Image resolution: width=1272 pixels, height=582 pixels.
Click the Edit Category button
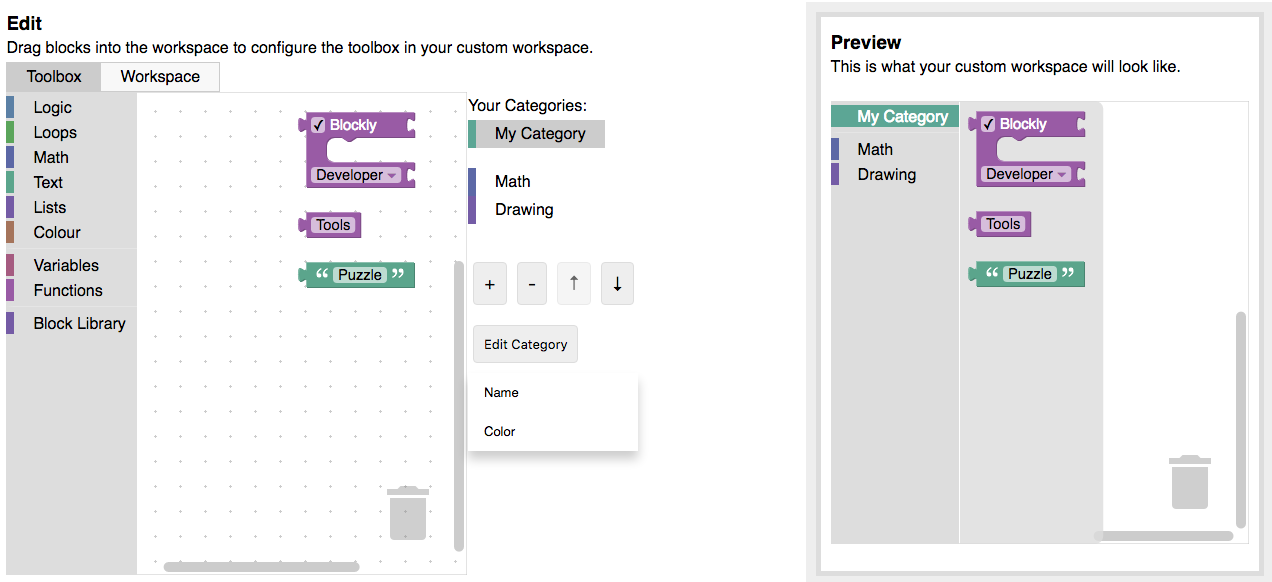[525, 343]
